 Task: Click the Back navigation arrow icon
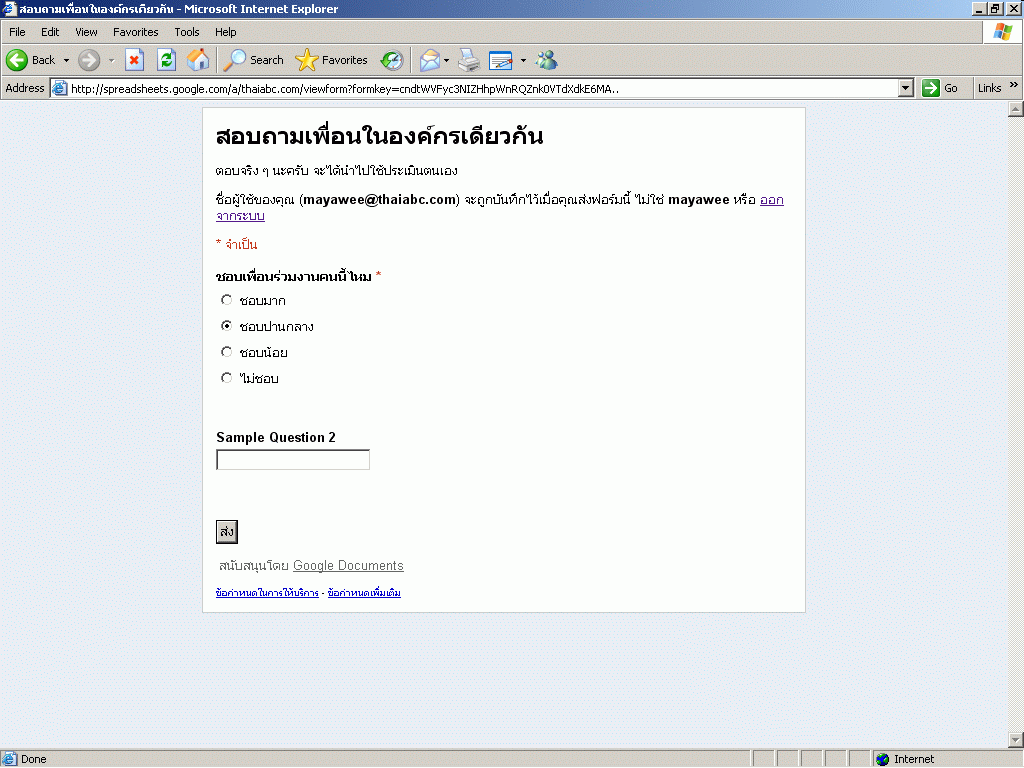click(x=18, y=60)
